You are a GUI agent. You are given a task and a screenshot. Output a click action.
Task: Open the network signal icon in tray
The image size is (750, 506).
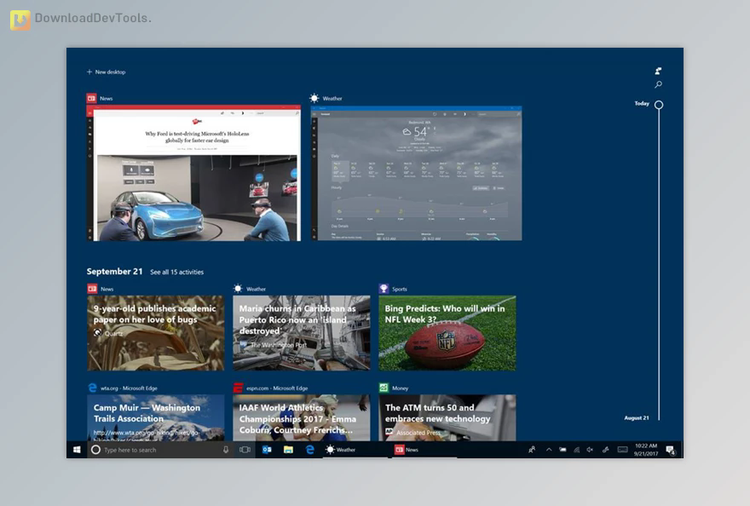point(577,450)
